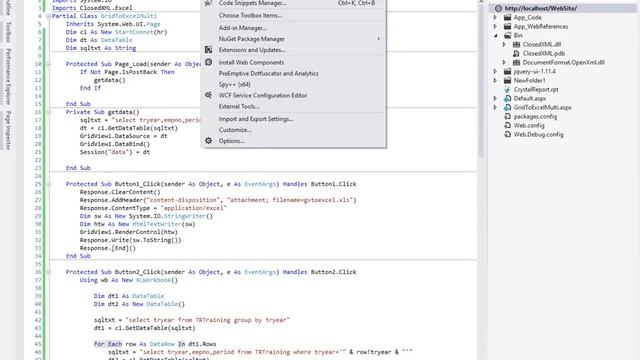Click the ClosedXML.pdb file icon
This screenshot has width=640, height=360.
(516, 53)
